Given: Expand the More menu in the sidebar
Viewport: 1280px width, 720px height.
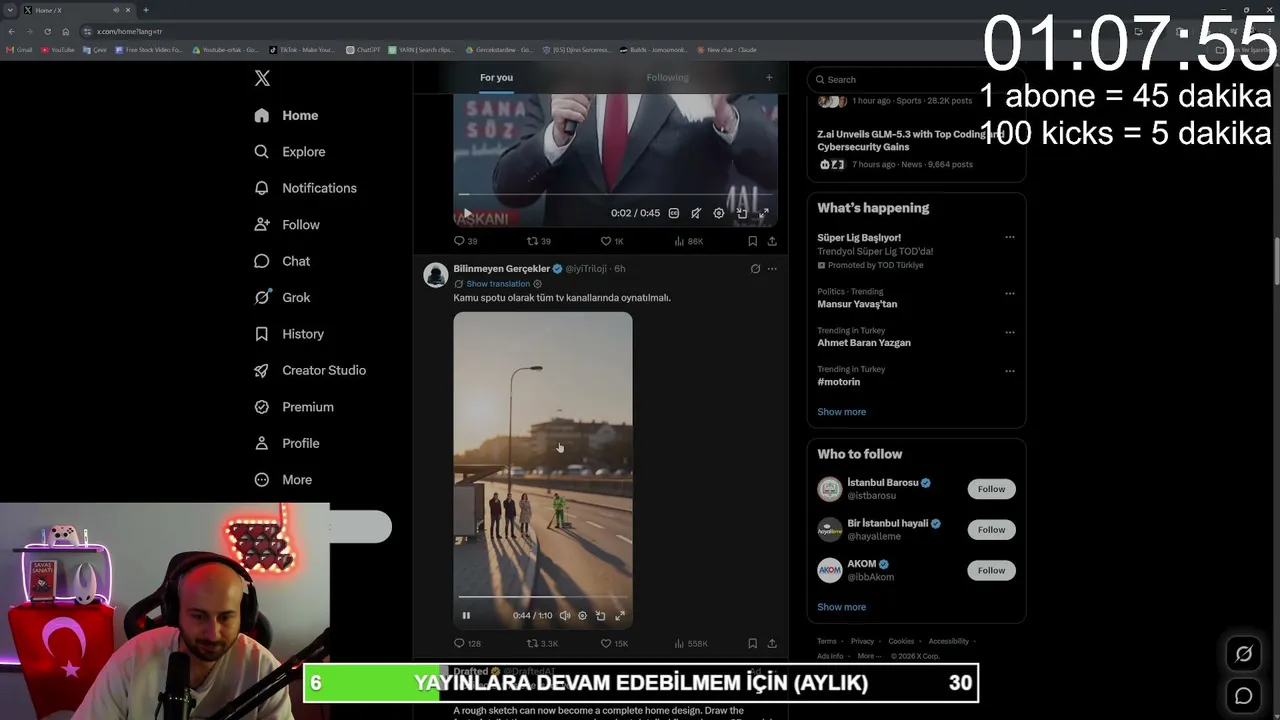Looking at the screenshot, I should click(283, 480).
